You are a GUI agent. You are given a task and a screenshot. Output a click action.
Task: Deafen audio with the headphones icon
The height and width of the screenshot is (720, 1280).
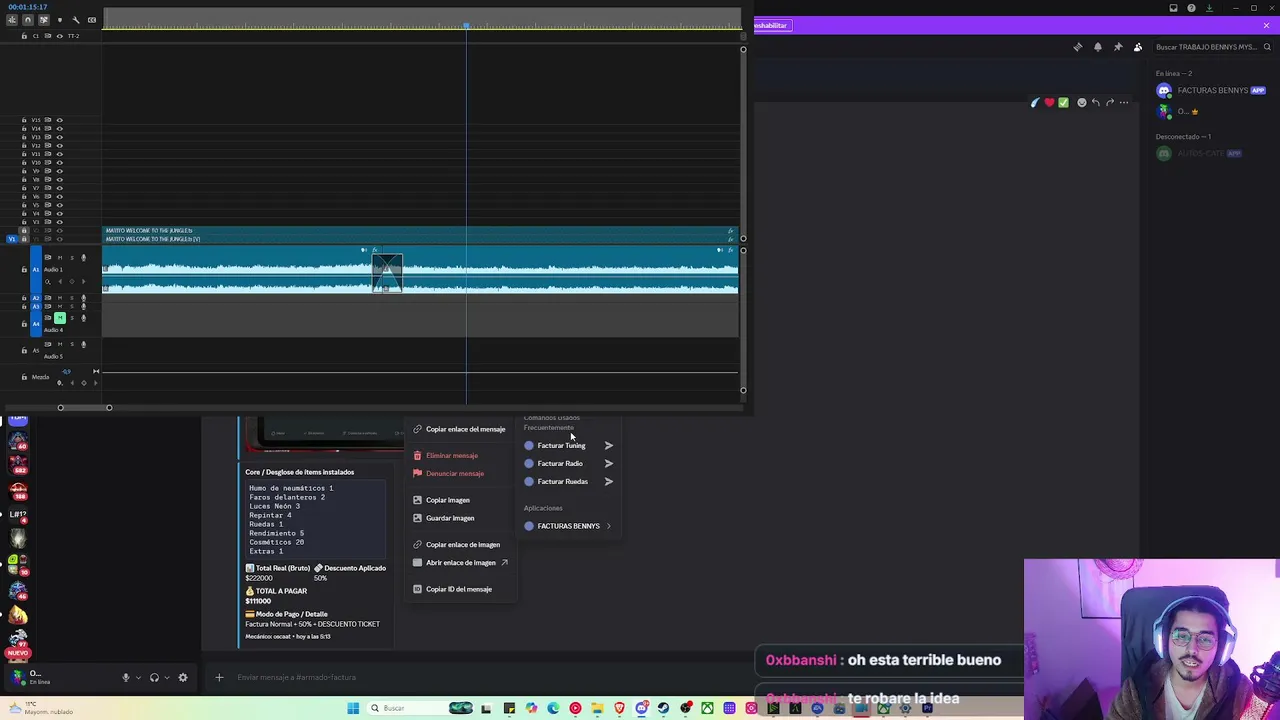[154, 677]
